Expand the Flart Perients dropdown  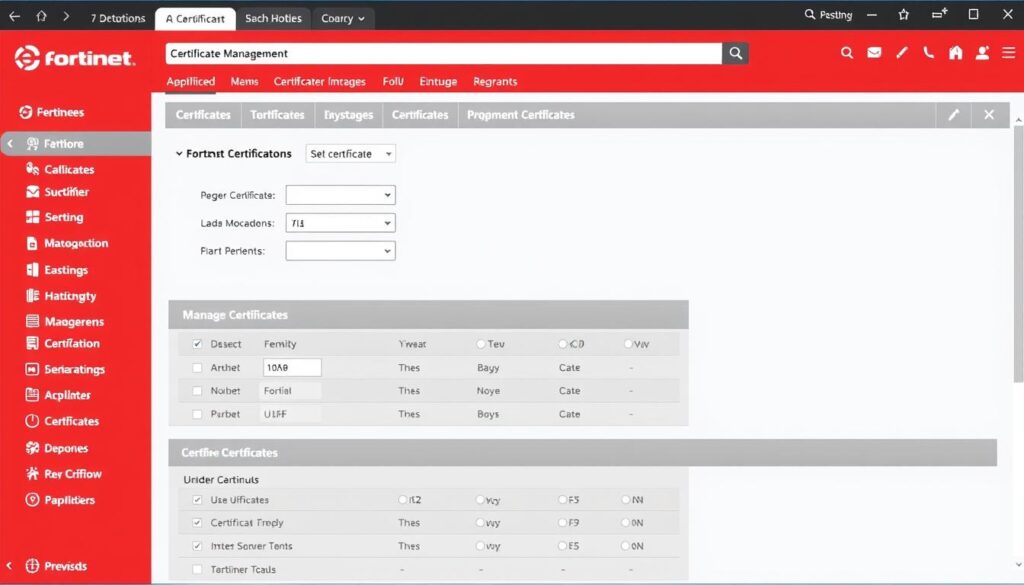340,251
